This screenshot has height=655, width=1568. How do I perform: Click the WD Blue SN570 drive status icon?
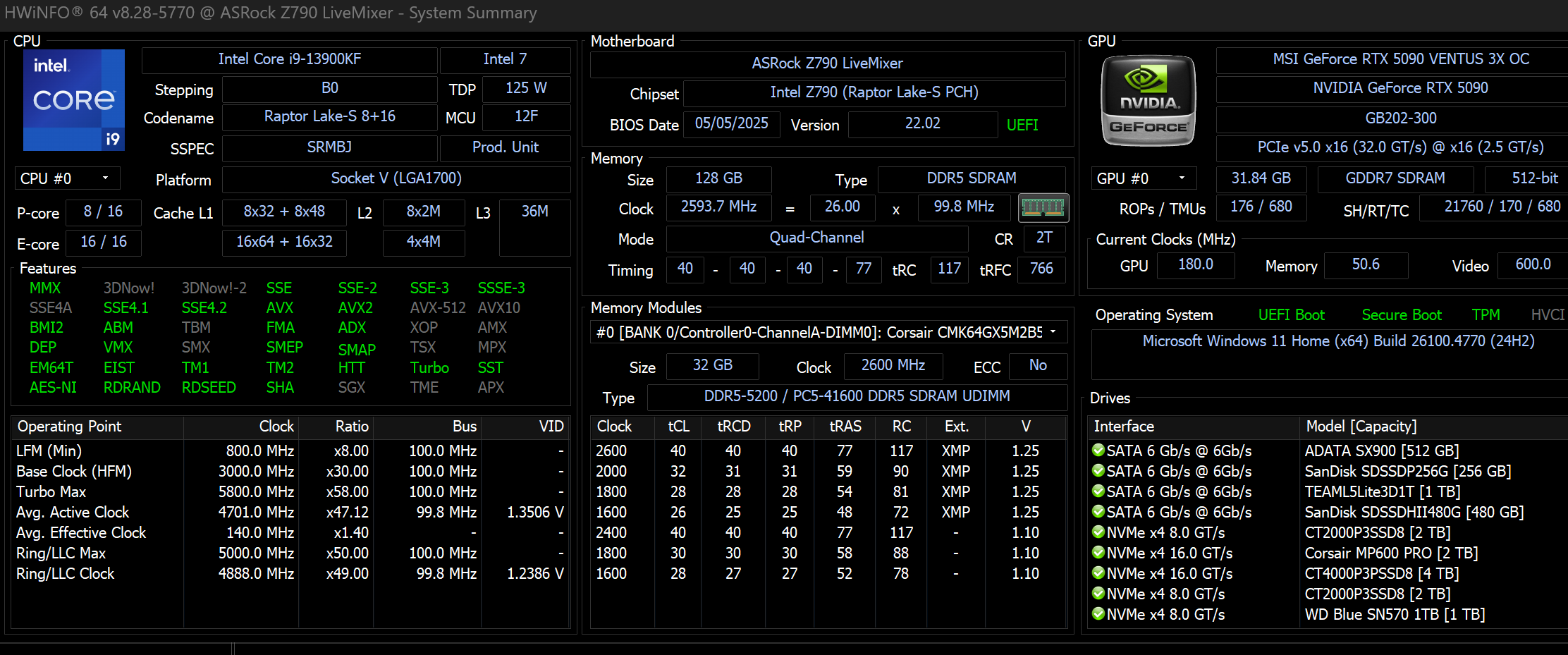pyautogui.click(x=1098, y=613)
